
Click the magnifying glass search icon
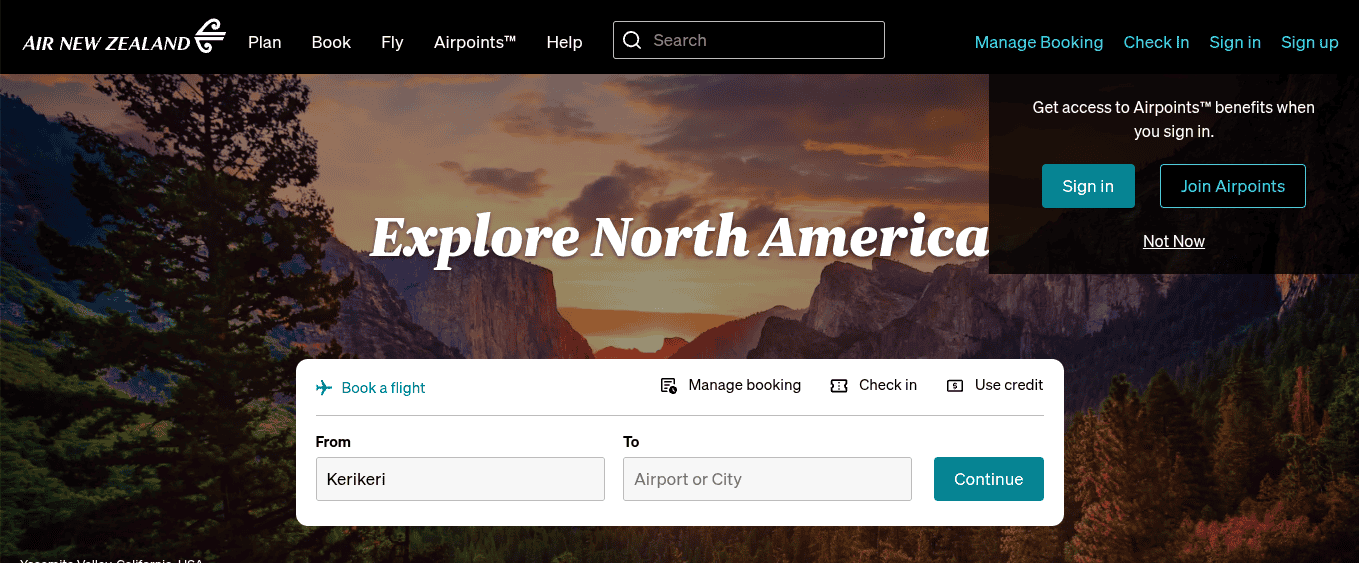click(x=632, y=40)
